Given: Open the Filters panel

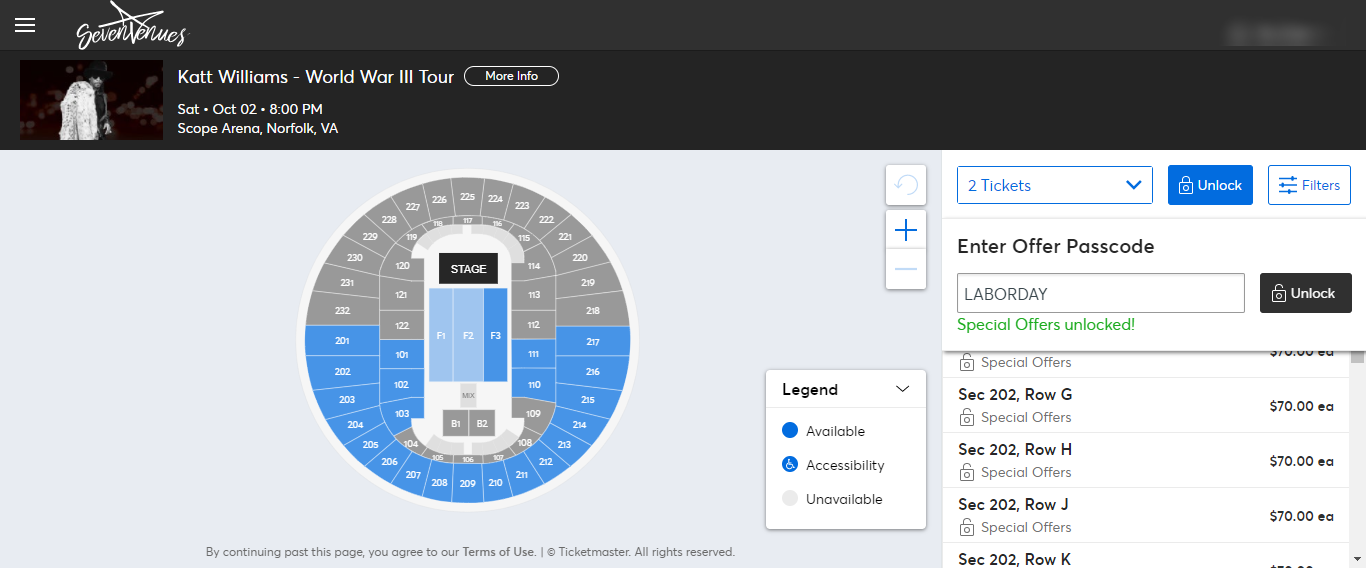Looking at the screenshot, I should (x=1309, y=185).
